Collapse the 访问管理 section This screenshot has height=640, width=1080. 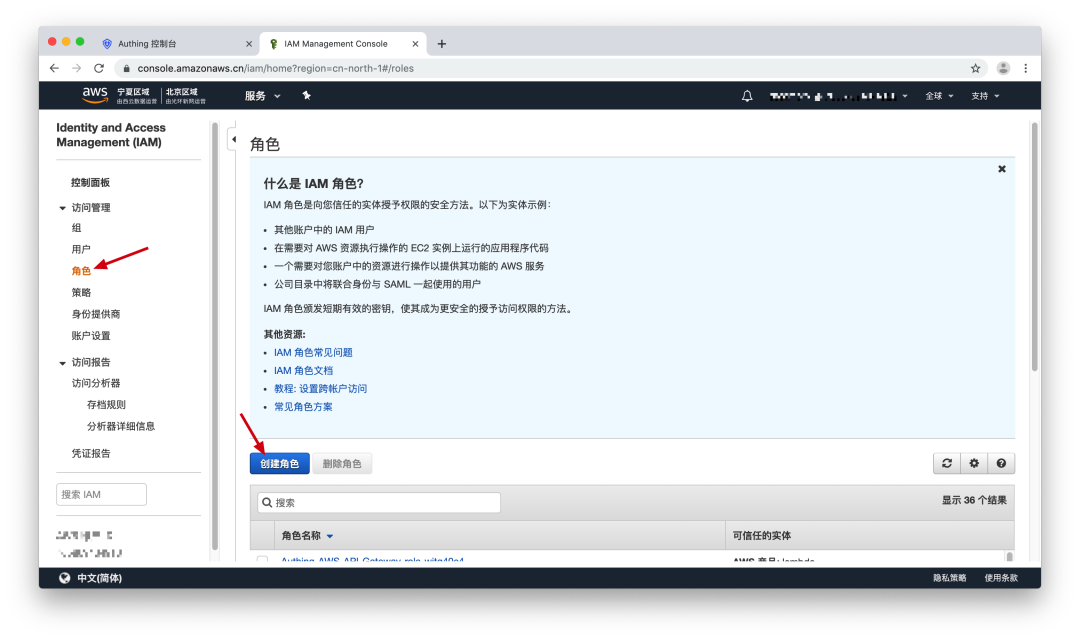tap(62, 207)
